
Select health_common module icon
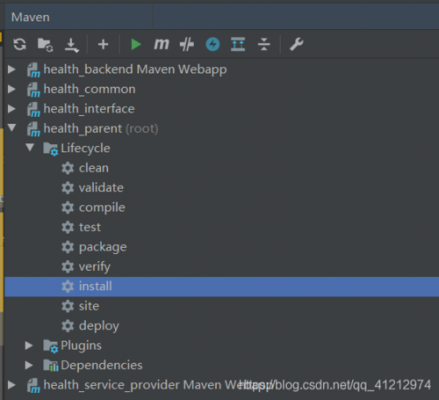point(34,90)
